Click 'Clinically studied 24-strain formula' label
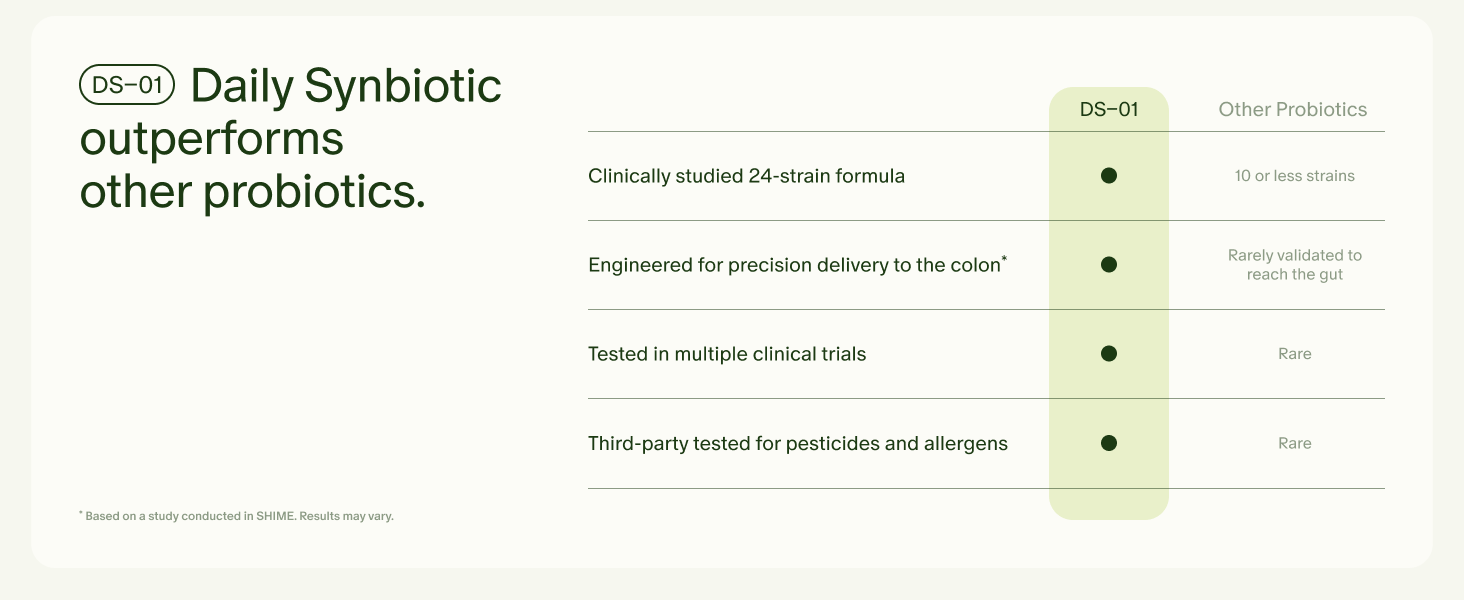The height and width of the screenshot is (600, 1464). (x=746, y=176)
